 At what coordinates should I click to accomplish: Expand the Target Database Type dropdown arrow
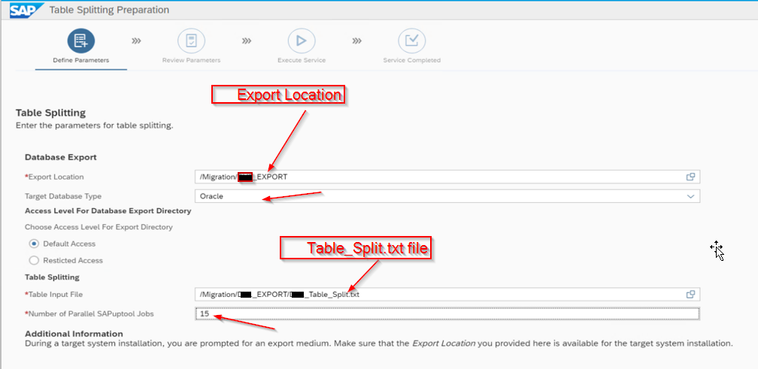point(691,196)
